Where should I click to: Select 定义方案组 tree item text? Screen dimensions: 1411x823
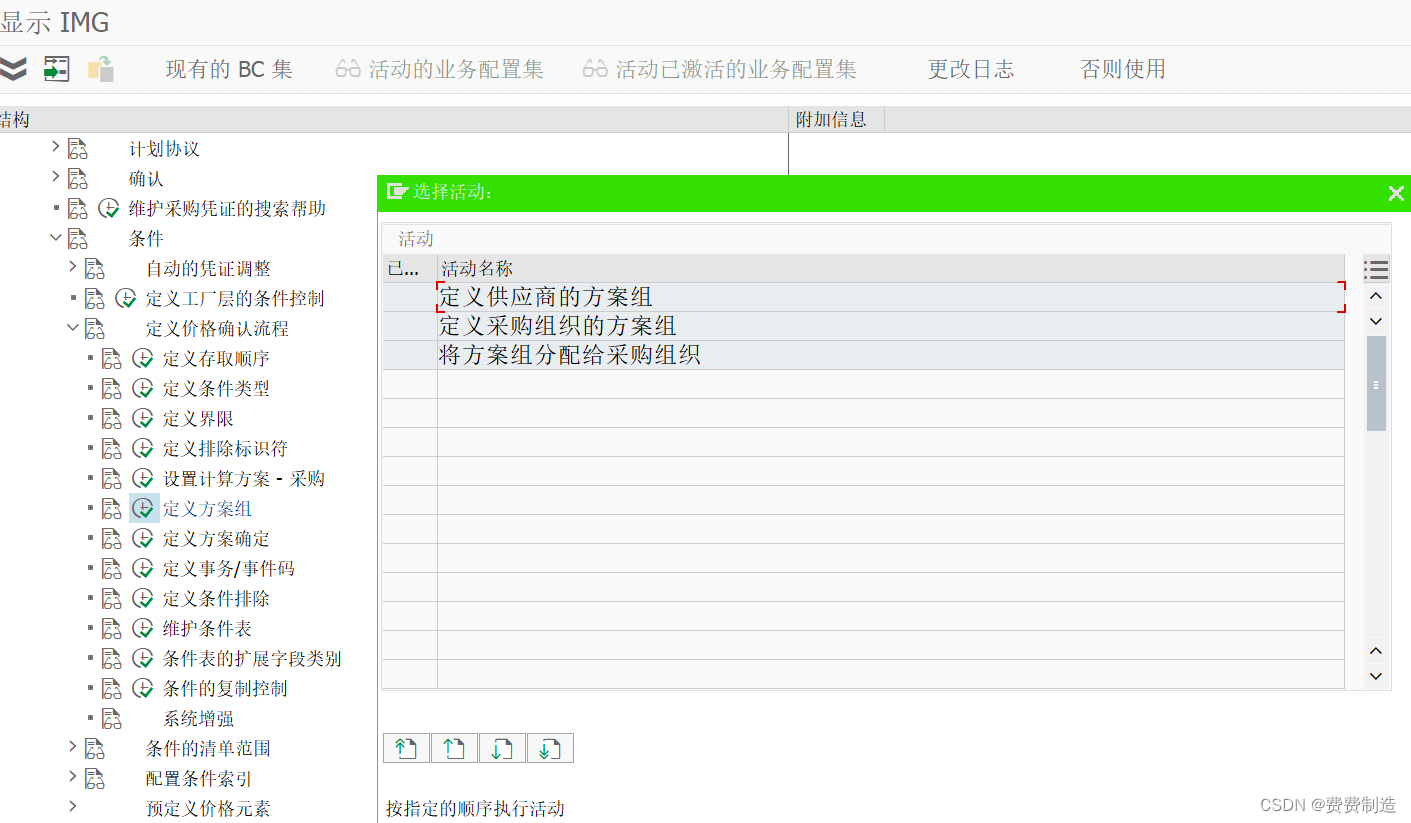[x=207, y=509]
